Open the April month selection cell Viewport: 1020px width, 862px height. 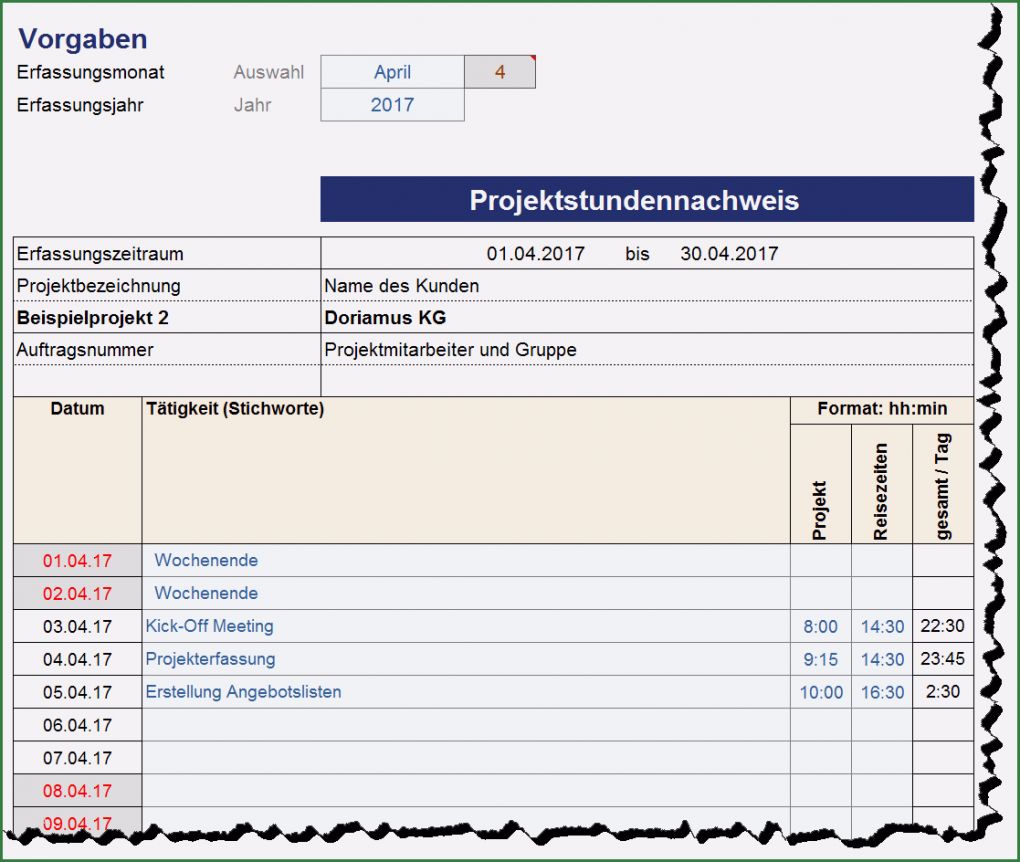392,72
